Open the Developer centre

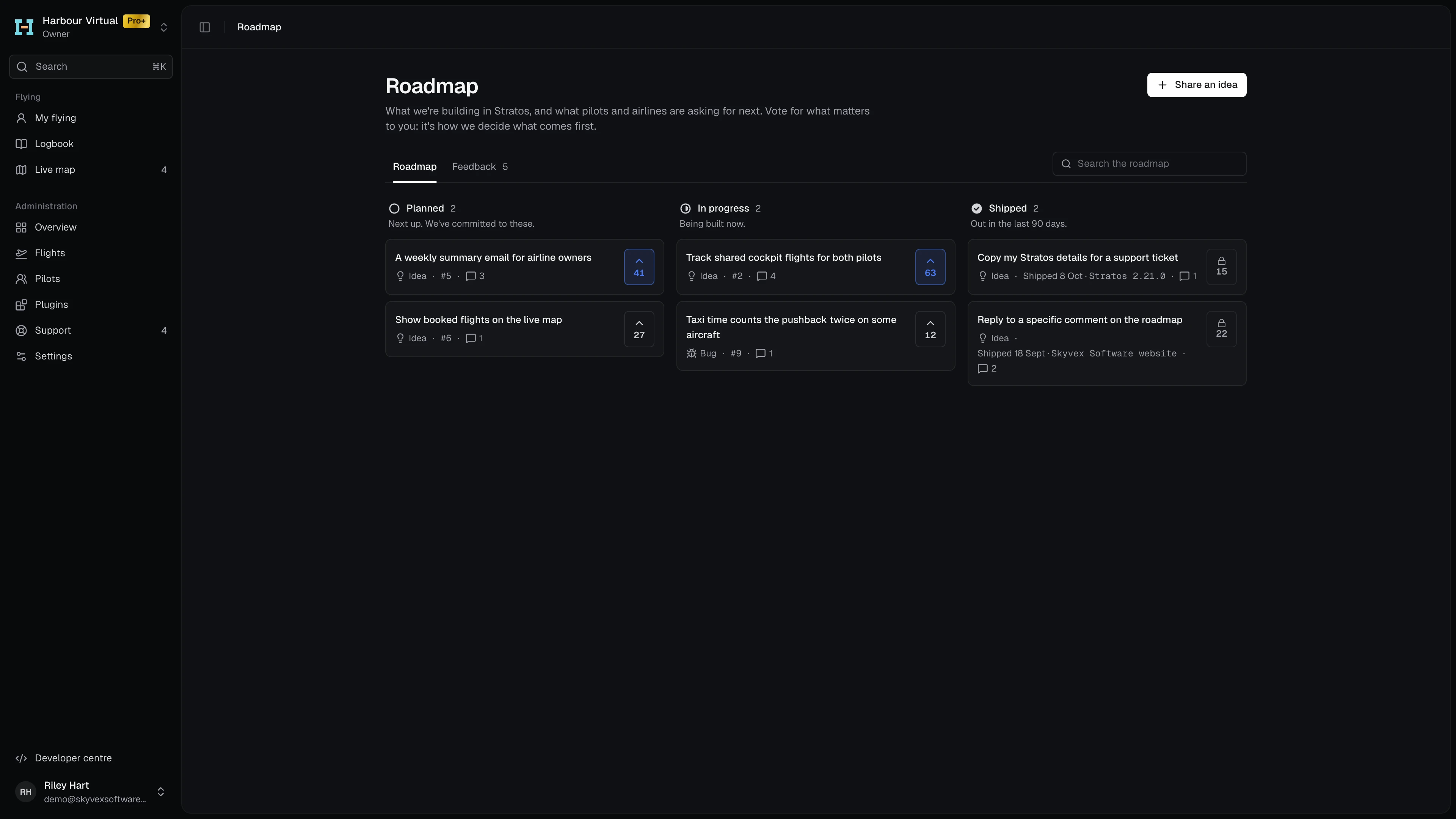point(91,758)
